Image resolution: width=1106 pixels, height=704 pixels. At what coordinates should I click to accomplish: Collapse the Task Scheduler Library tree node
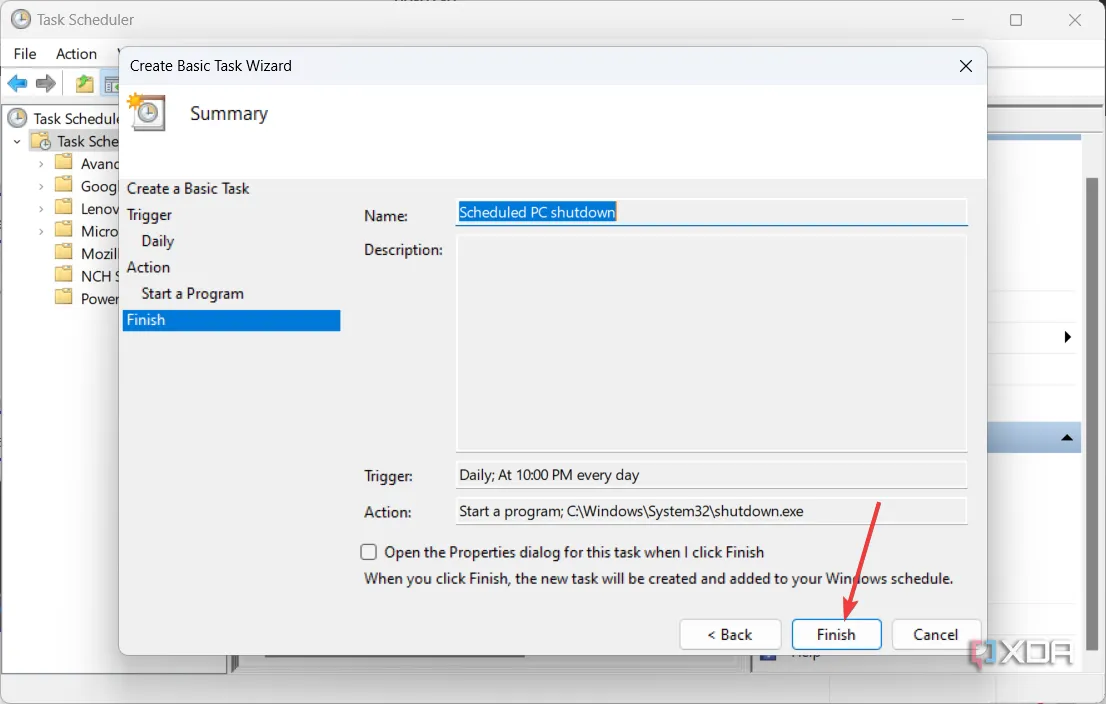[x=17, y=142]
